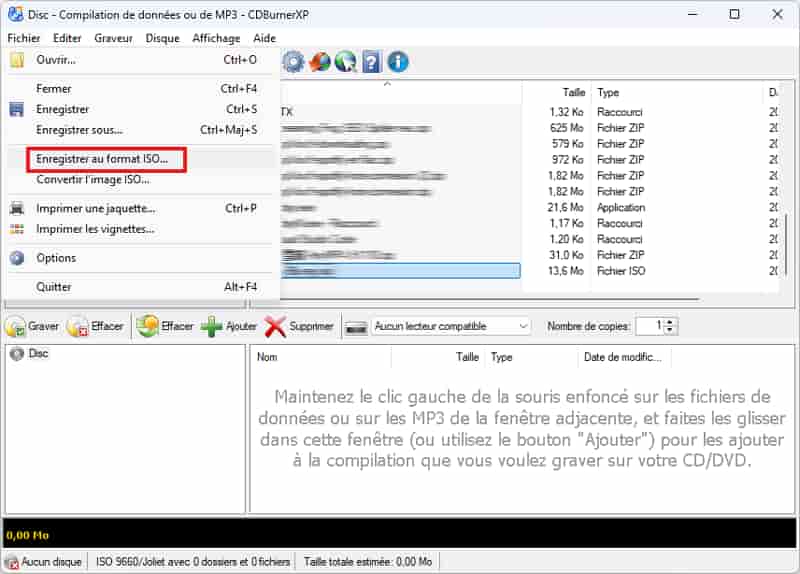Viewport: 800px width, 574px height.
Task: Sort compilation by Taille column header
Action: click(438, 357)
